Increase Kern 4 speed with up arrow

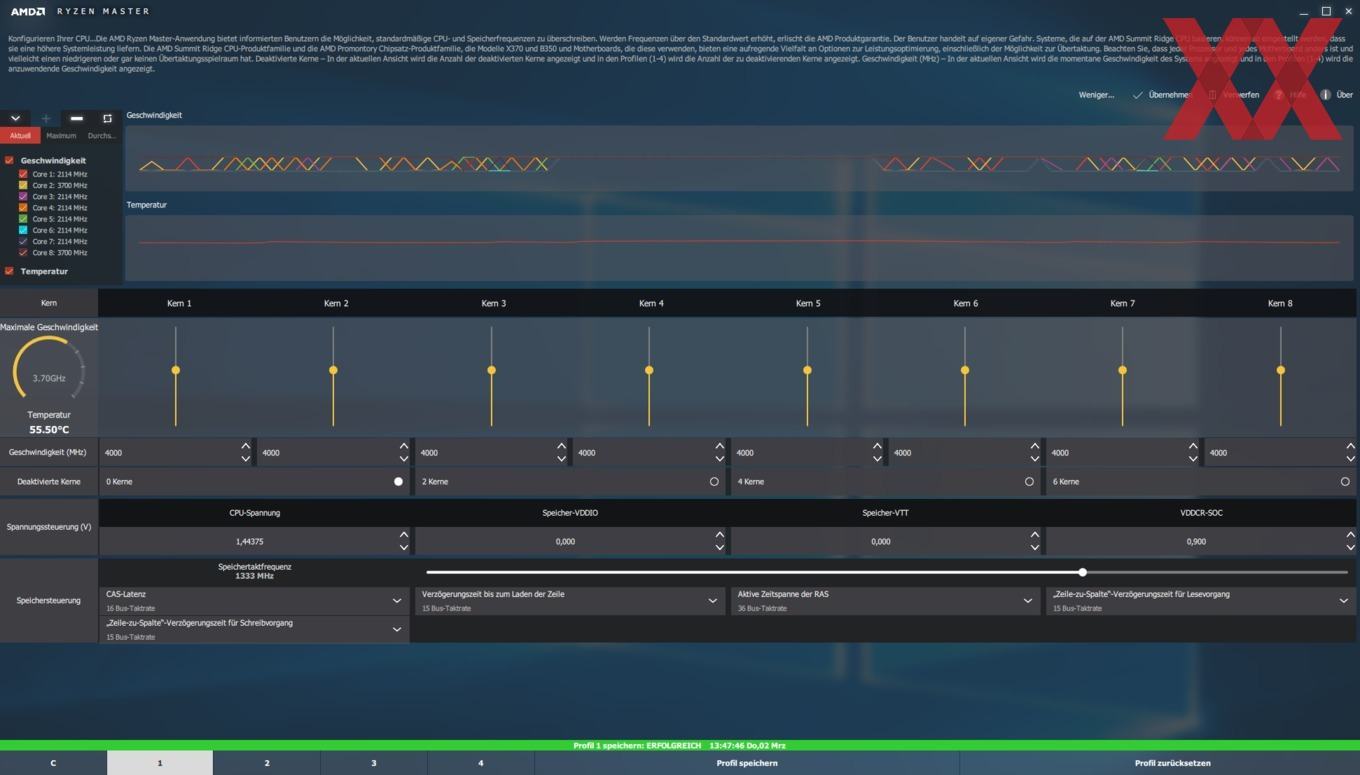click(719, 446)
